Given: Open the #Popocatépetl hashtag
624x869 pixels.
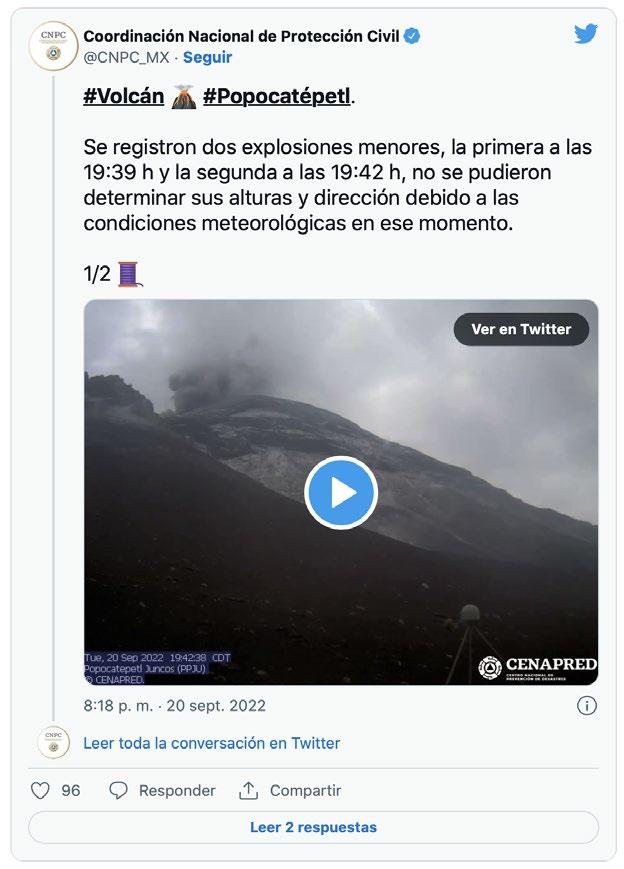Looking at the screenshot, I should [277, 96].
